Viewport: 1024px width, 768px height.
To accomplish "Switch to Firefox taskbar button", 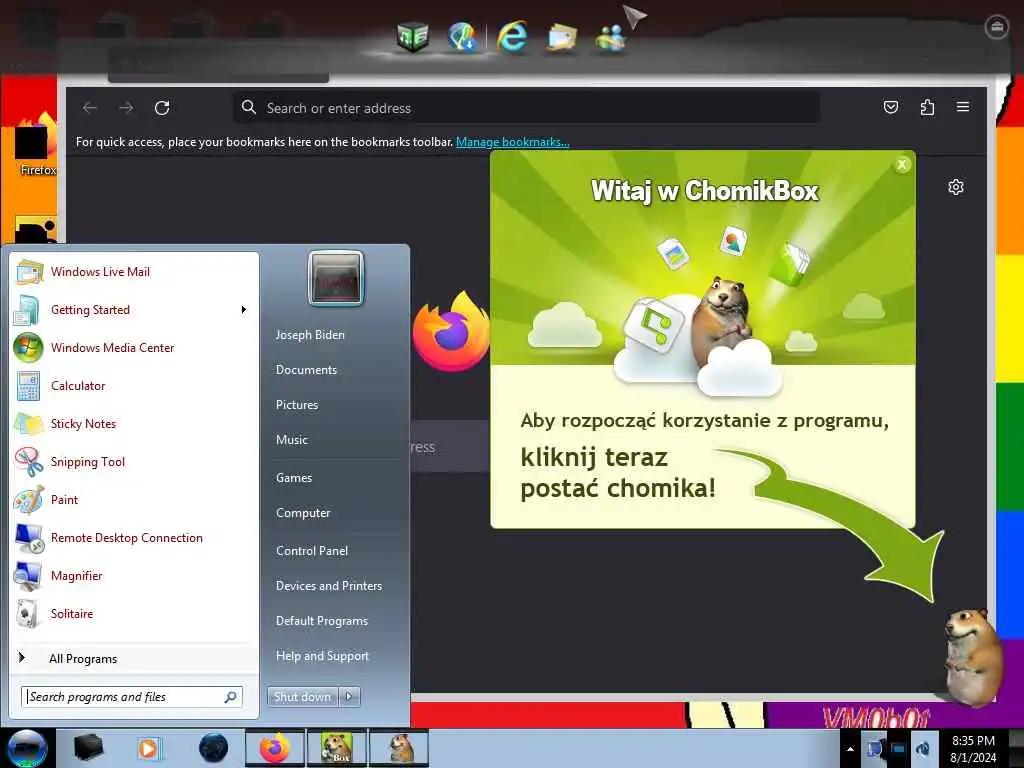I will [x=275, y=748].
